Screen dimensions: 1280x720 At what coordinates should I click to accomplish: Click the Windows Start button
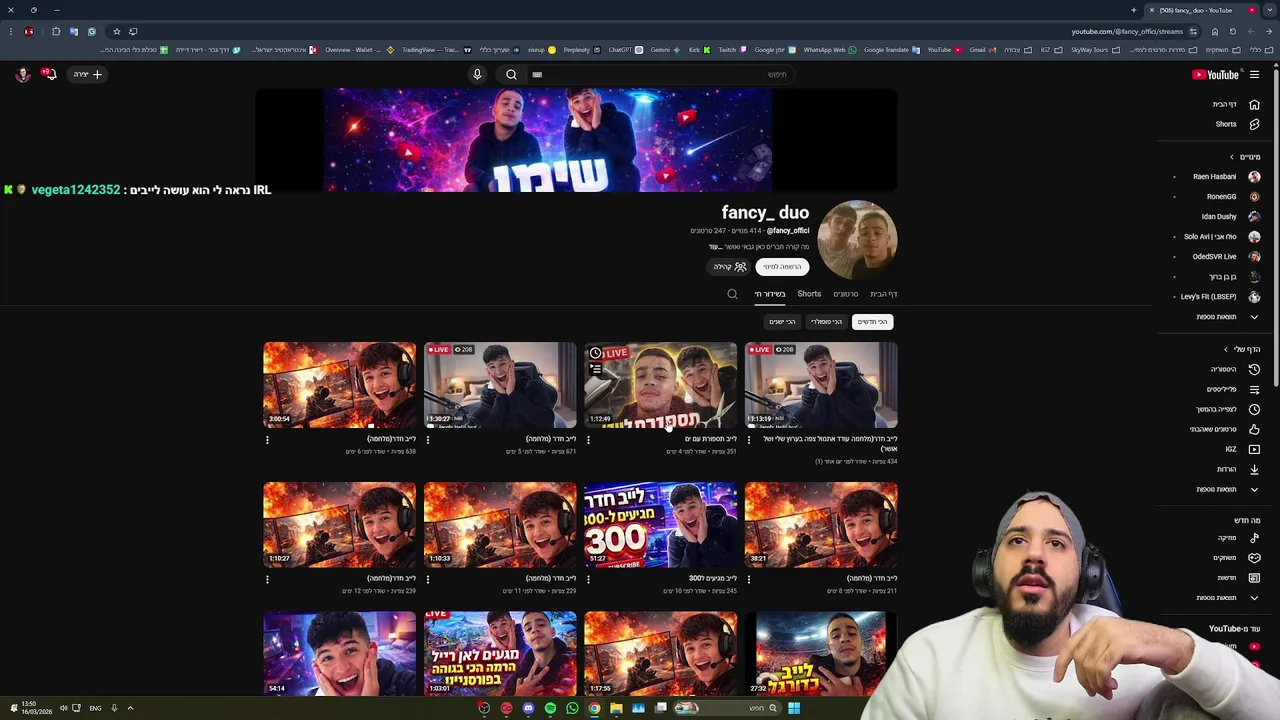point(793,708)
